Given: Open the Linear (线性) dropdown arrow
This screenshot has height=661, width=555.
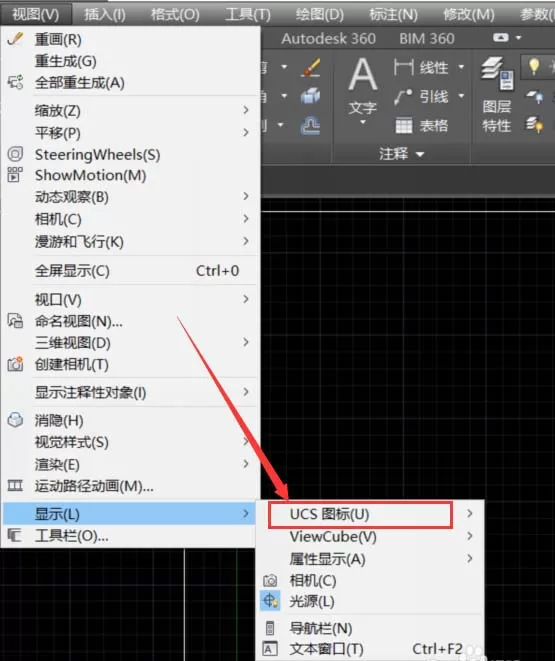Looking at the screenshot, I should click(461, 67).
